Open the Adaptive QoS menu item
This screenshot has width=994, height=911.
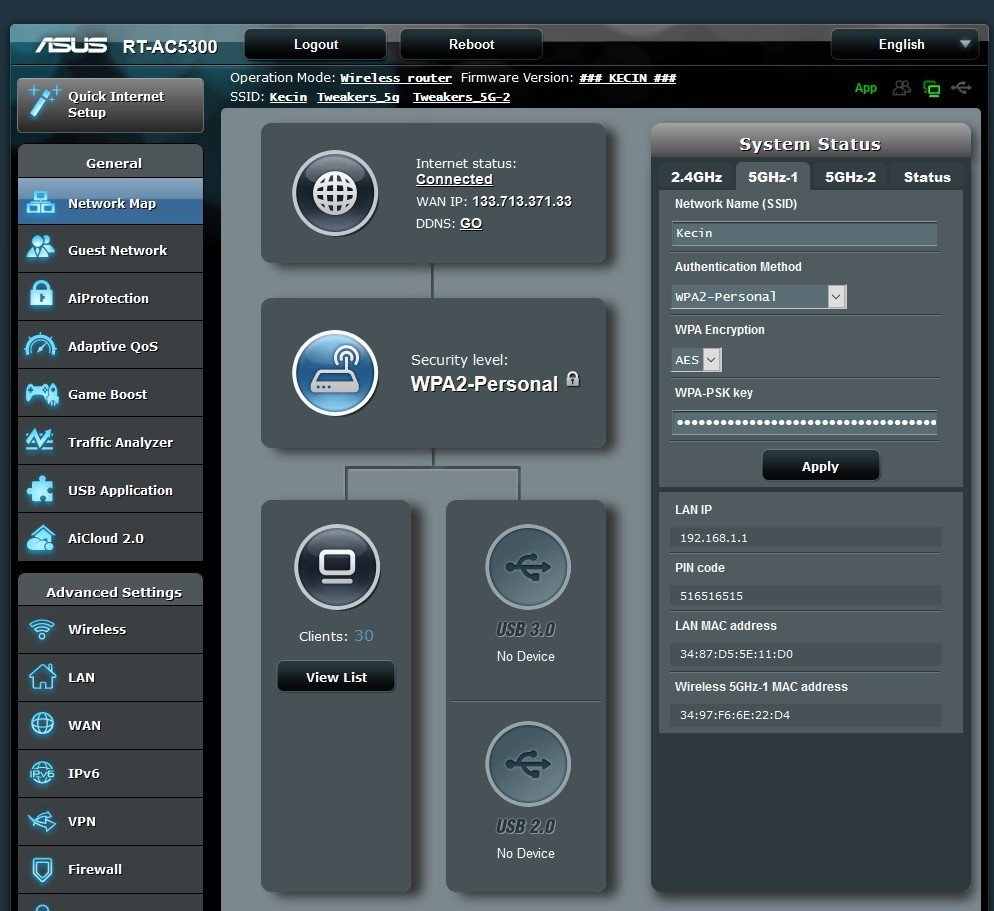(x=110, y=346)
